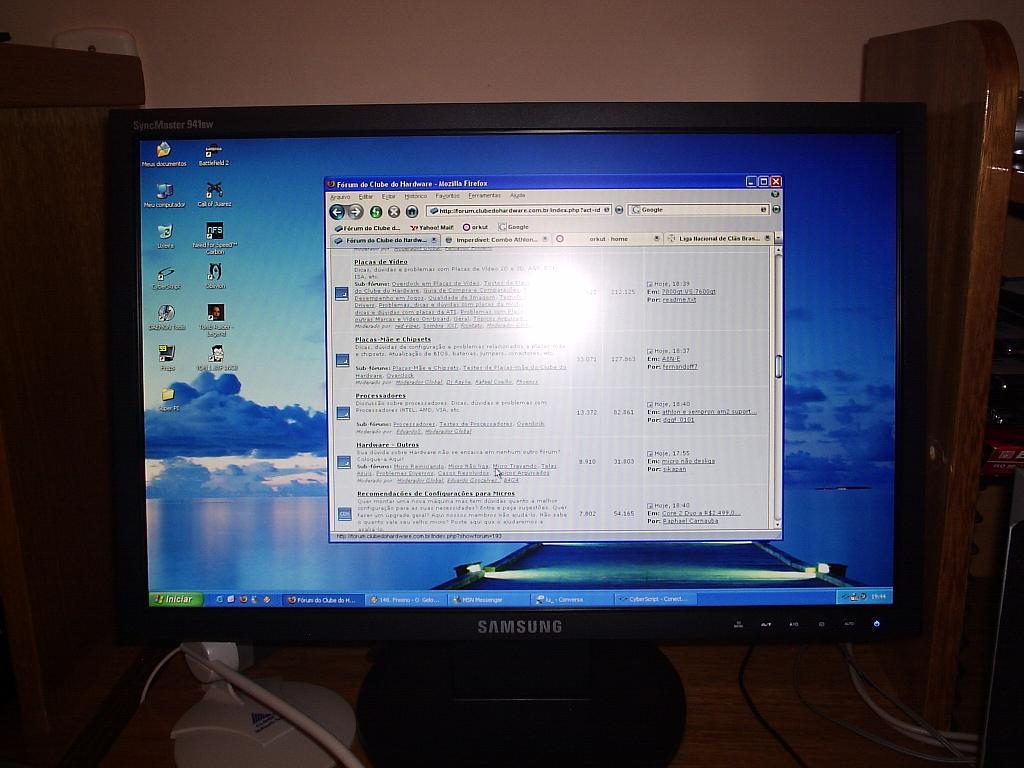Image resolution: width=1024 pixels, height=768 pixels.
Task: Launch the CyberScript desktop shortcut
Action: (x=166, y=278)
